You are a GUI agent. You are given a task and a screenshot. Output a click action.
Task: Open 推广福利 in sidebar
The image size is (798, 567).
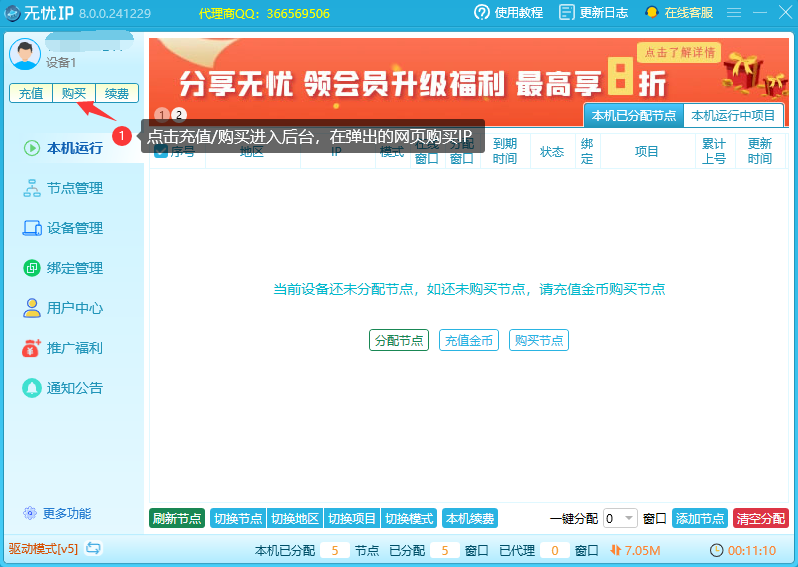[75, 348]
